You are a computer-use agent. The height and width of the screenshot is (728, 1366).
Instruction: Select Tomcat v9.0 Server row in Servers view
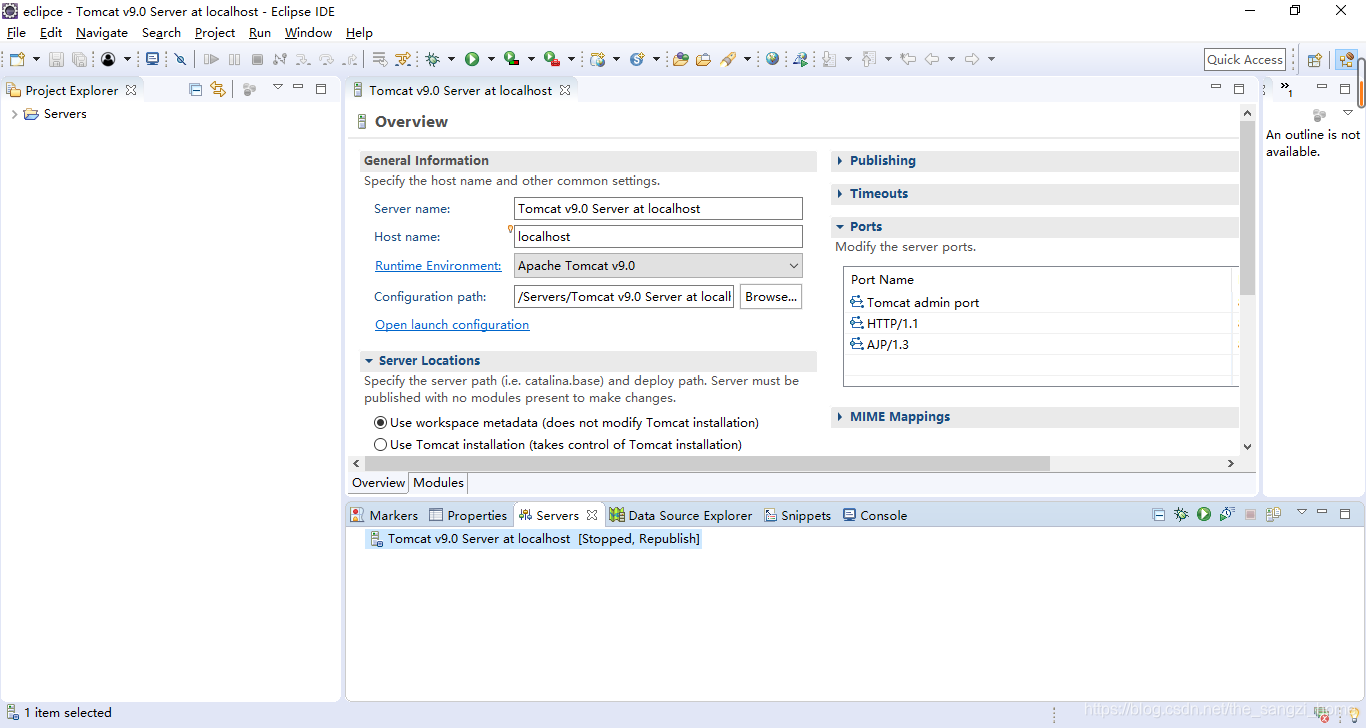(x=535, y=539)
